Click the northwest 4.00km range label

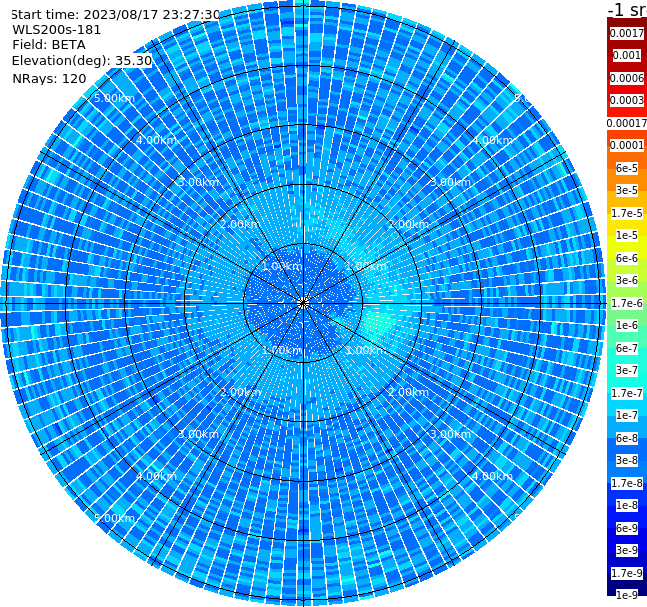(156, 140)
